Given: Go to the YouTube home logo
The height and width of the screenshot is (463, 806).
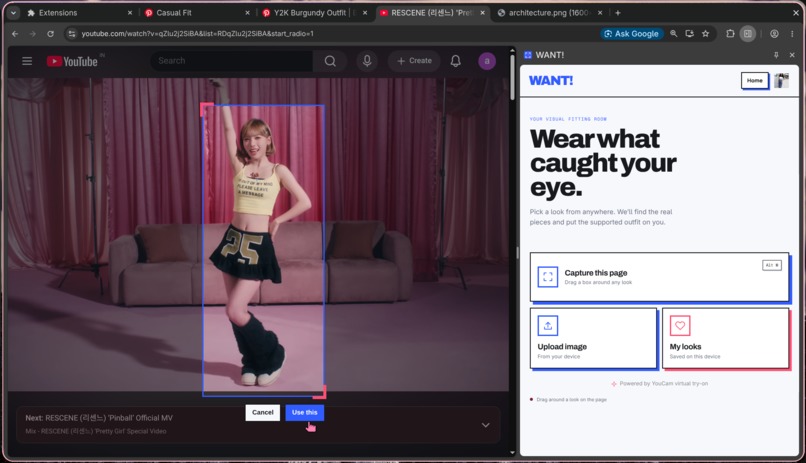Looking at the screenshot, I should [72, 61].
